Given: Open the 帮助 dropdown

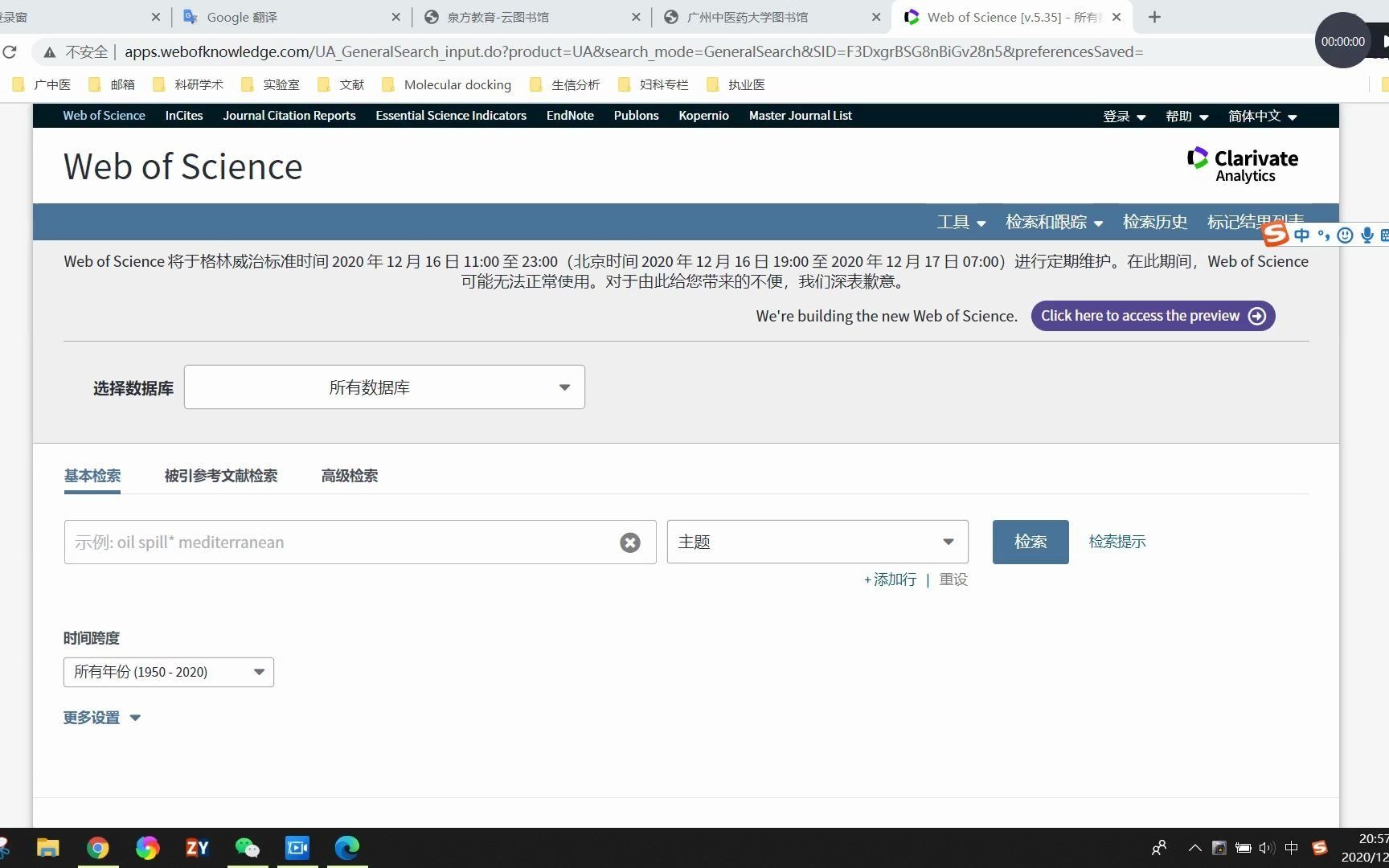Looking at the screenshot, I should (1187, 117).
